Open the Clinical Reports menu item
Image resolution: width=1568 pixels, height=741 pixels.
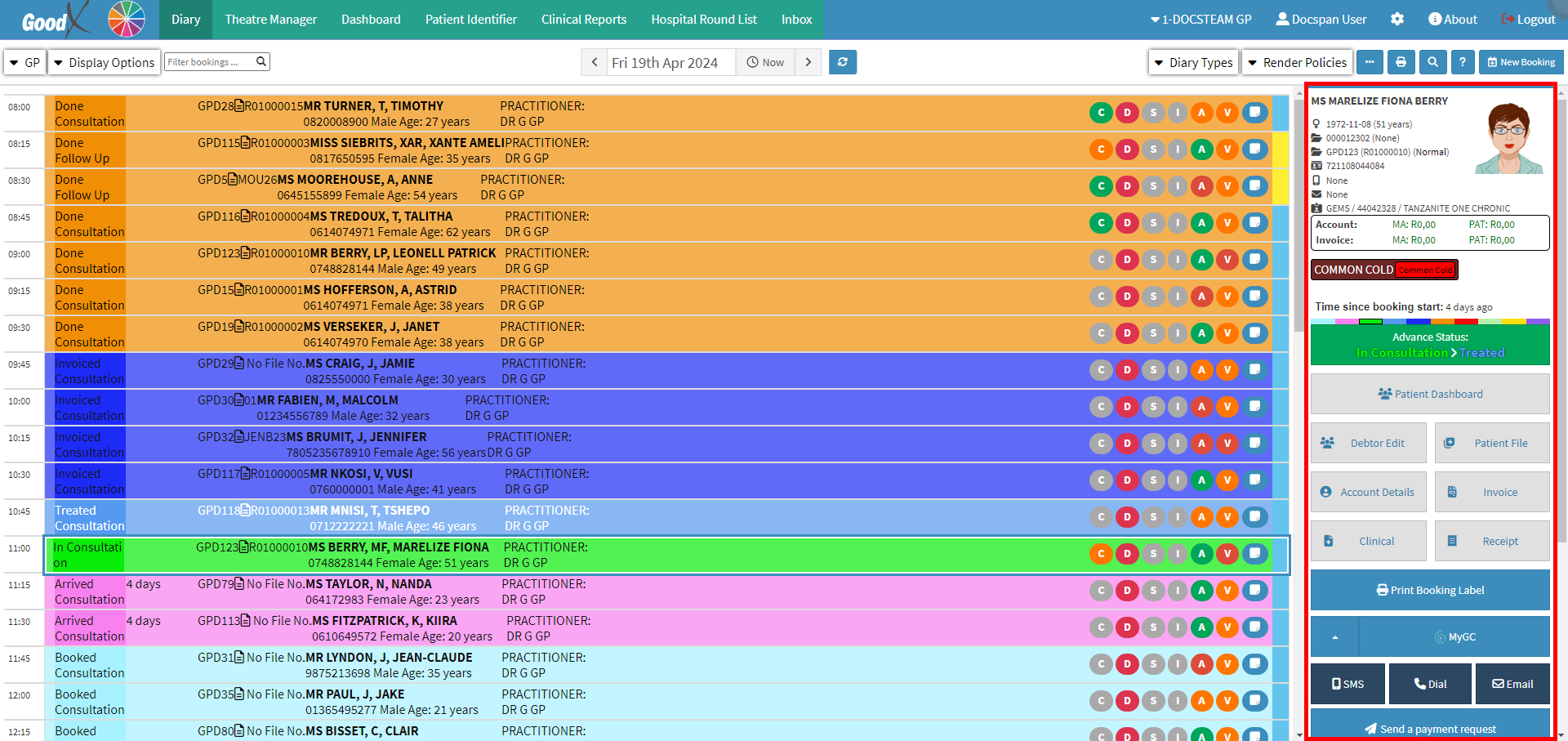[583, 20]
